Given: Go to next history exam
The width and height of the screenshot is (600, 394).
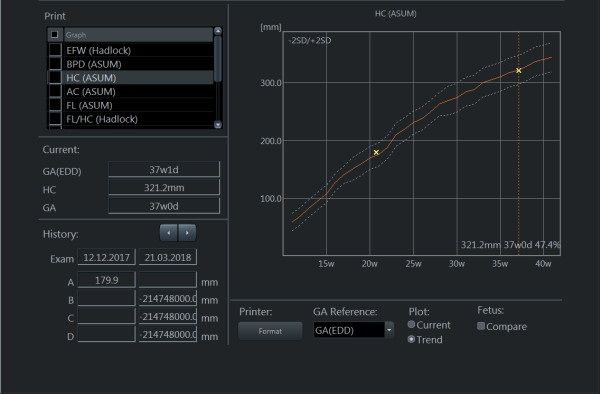Looking at the screenshot, I should pyautogui.click(x=187, y=233).
